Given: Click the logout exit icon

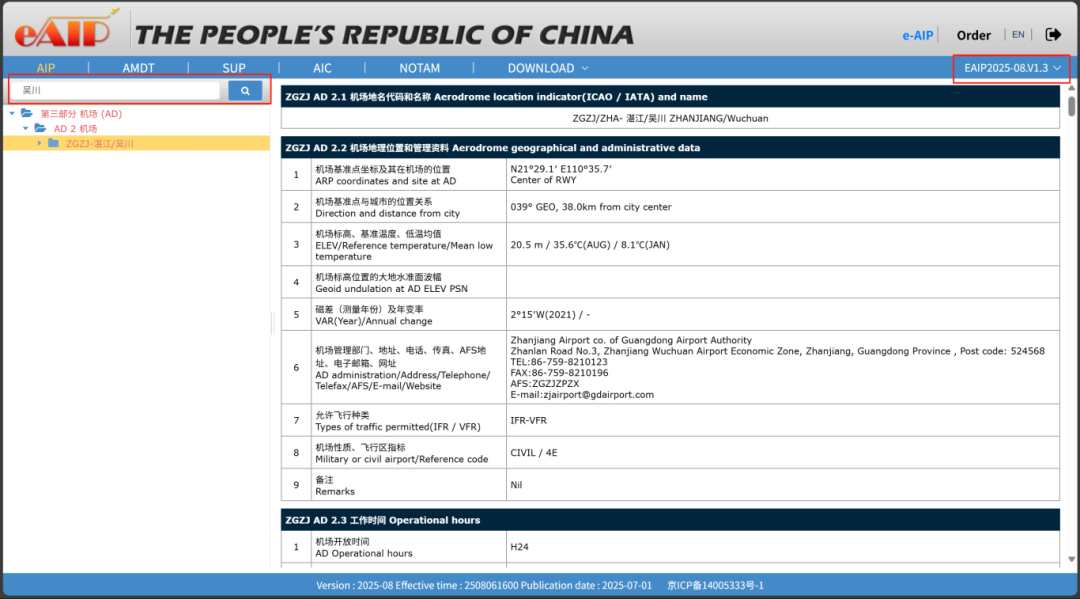Looking at the screenshot, I should pos(1053,35).
